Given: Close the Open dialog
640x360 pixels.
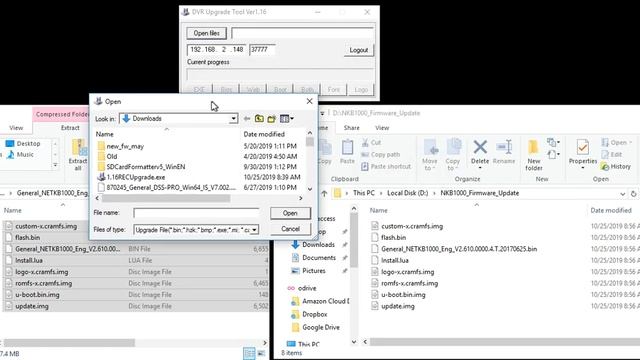Looking at the screenshot, I should point(309,101).
